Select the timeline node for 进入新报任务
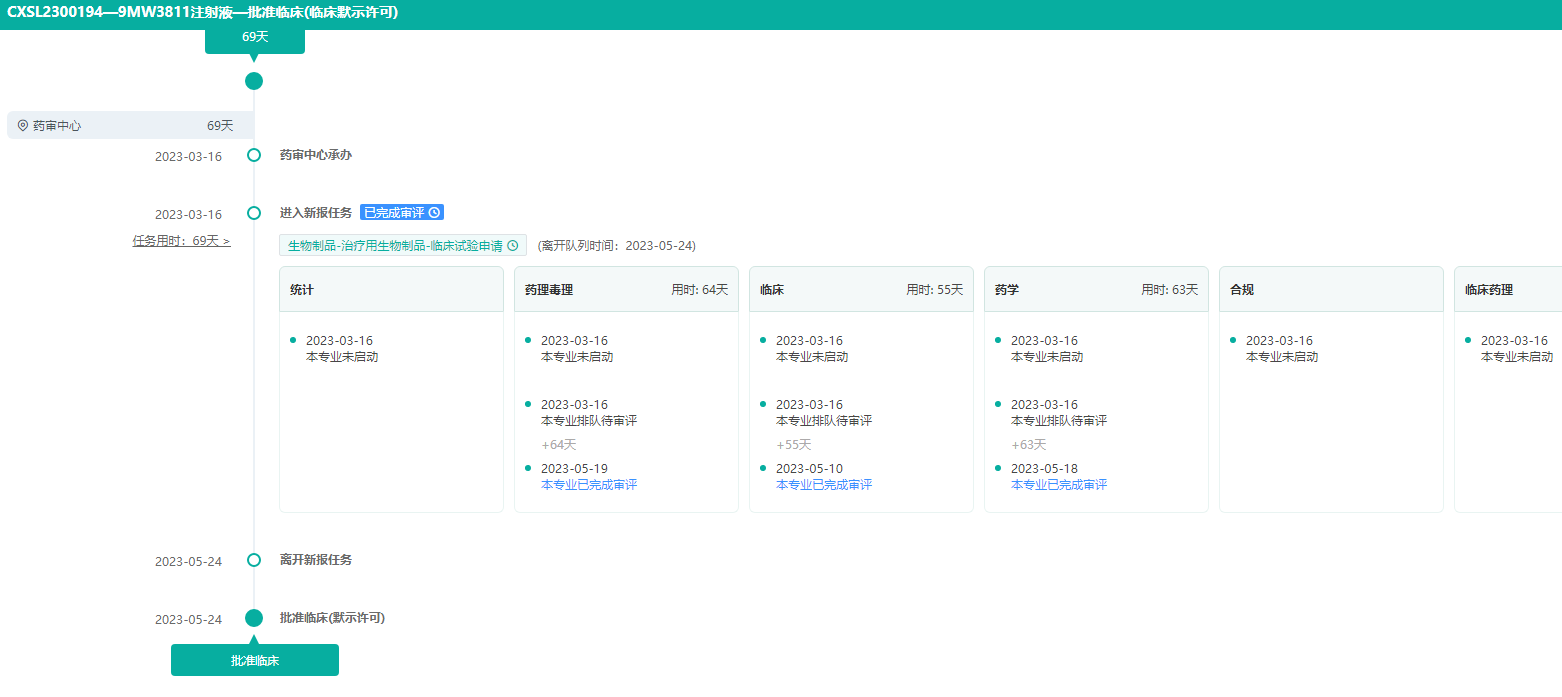The height and width of the screenshot is (697, 1562). point(254,213)
